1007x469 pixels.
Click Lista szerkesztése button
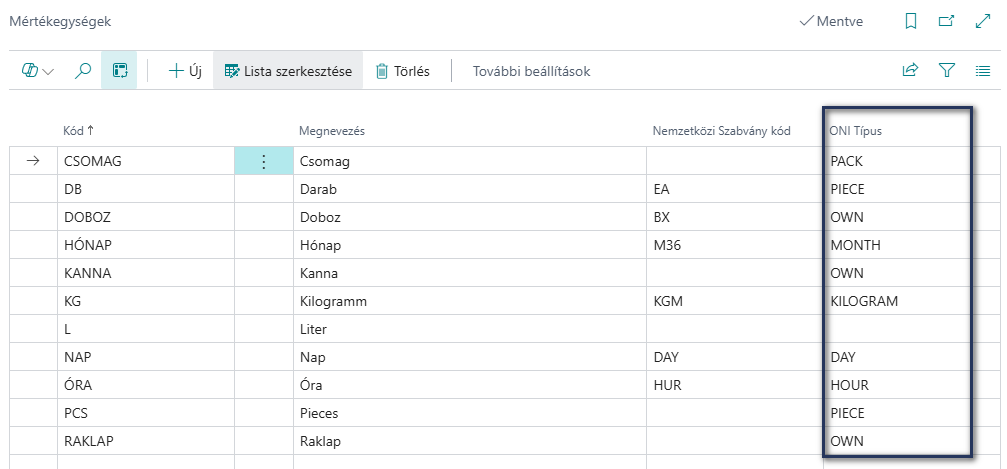coord(288,71)
